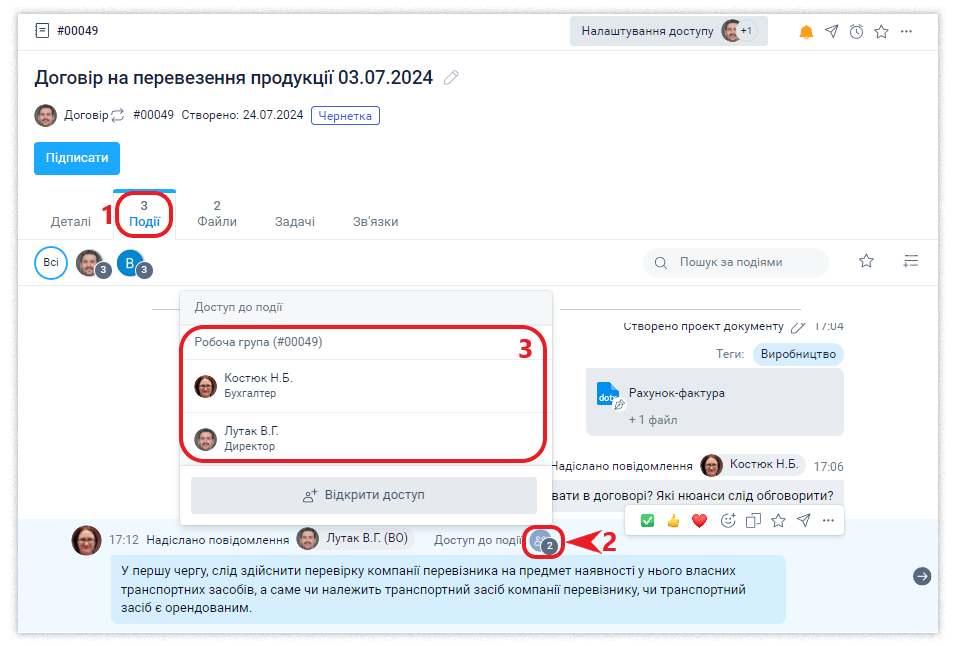This screenshot has width=956, height=646.
Task: Click the alarm clock reminder icon
Action: tap(856, 32)
